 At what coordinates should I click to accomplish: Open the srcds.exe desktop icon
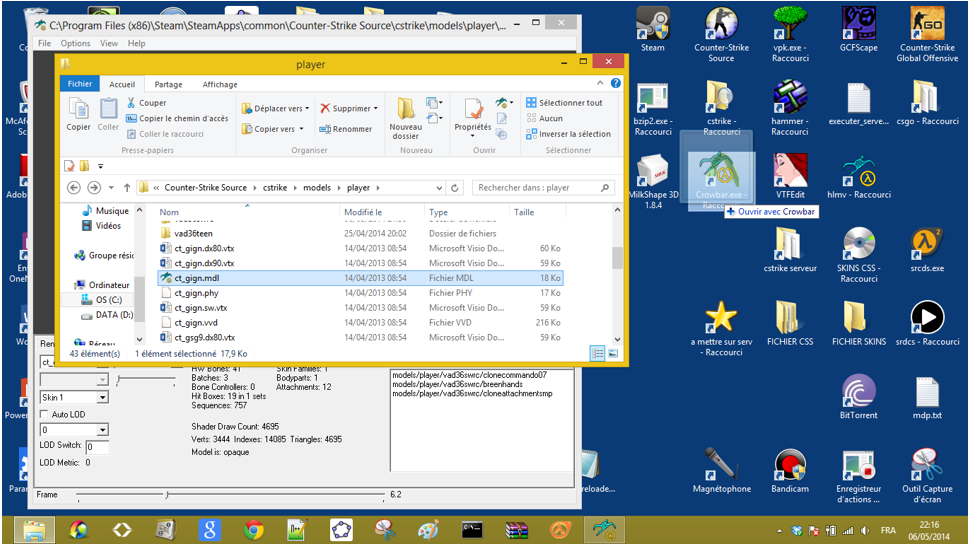pos(927,250)
